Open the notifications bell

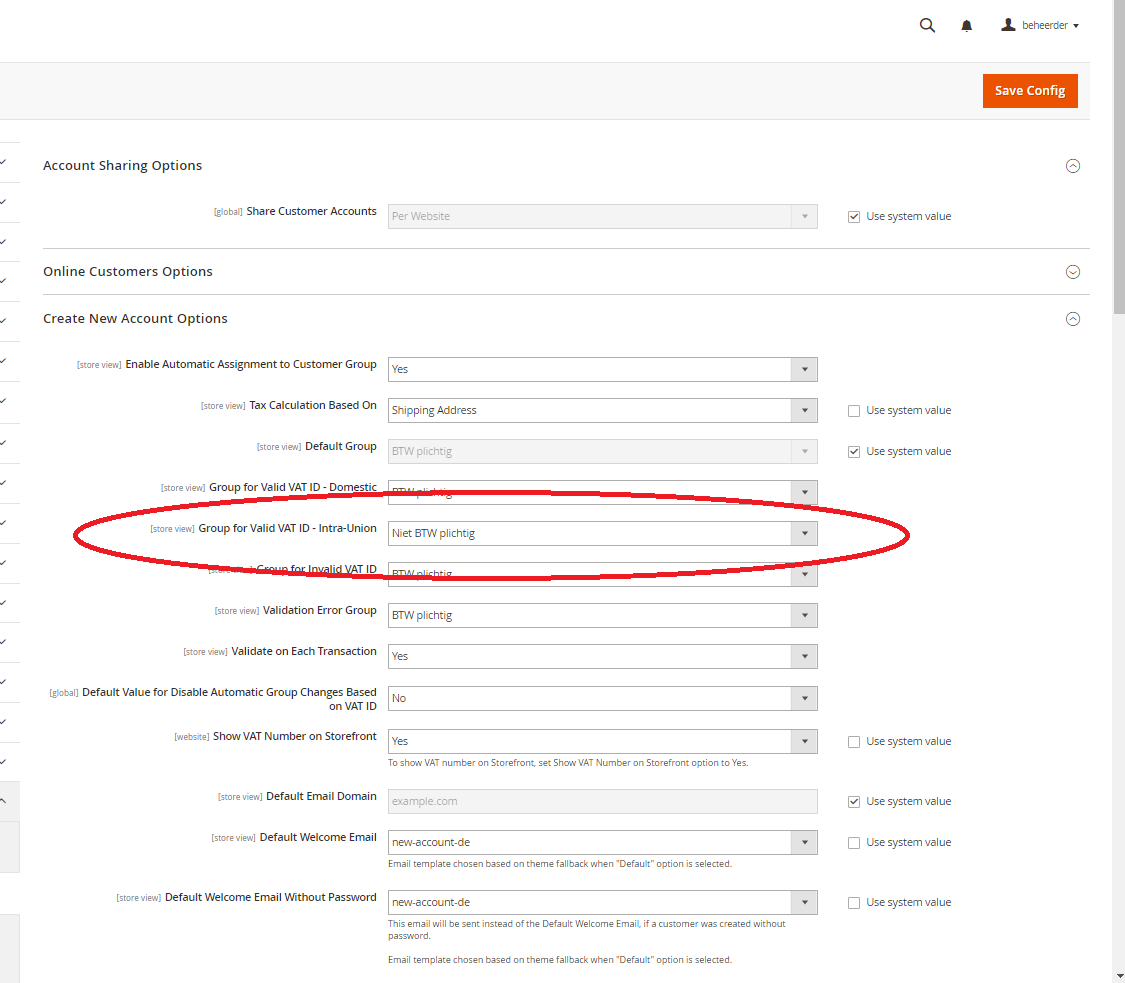(966, 25)
